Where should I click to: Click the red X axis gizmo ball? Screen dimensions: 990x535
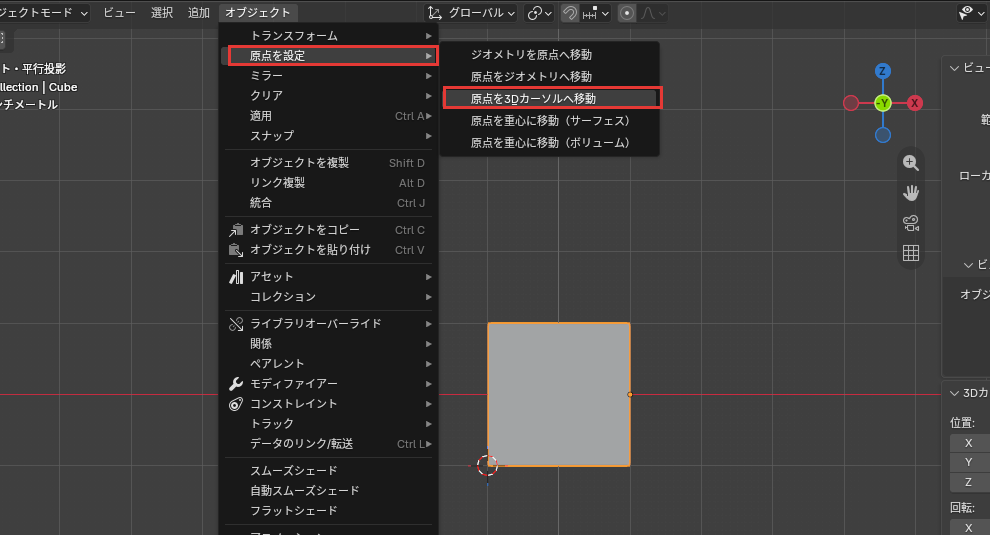(914, 103)
